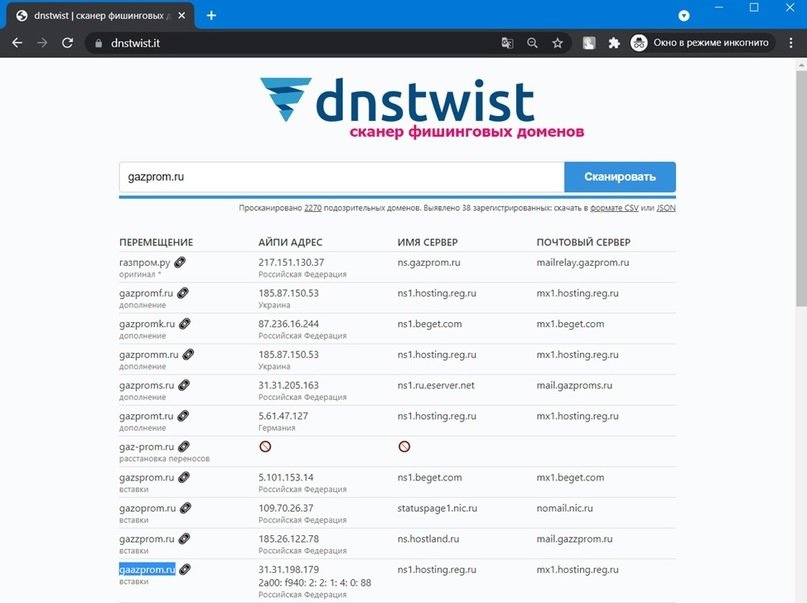Click nameserver ns1.ru.eserver.net
Image resolution: width=807 pixels, height=603 pixels.
pos(436,385)
